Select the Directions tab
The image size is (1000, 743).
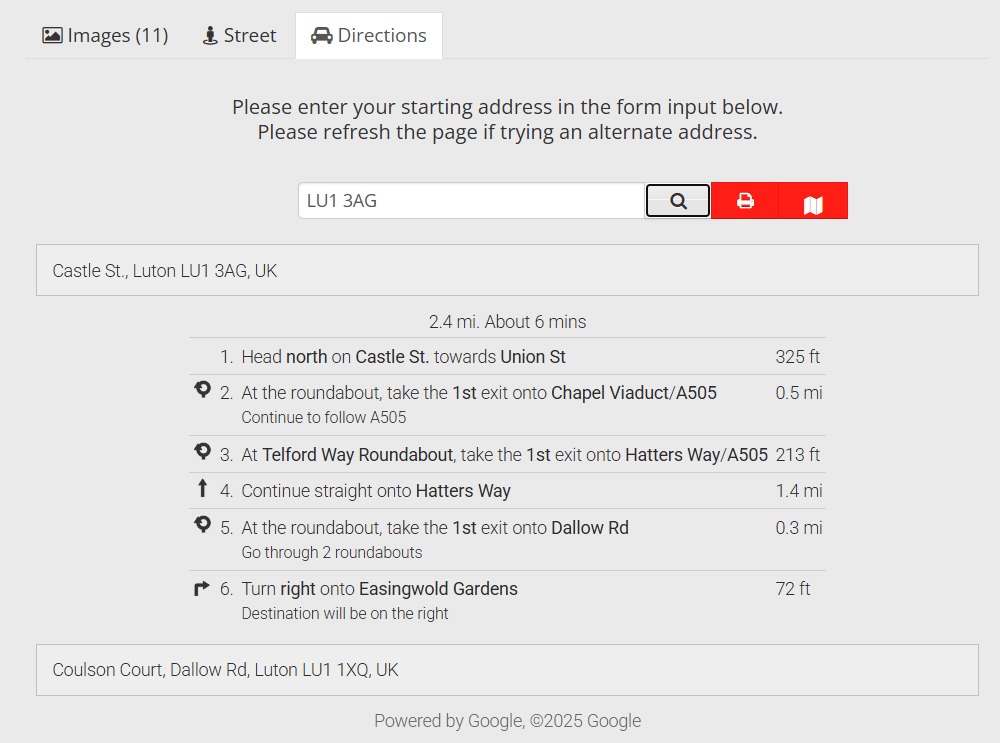(369, 36)
